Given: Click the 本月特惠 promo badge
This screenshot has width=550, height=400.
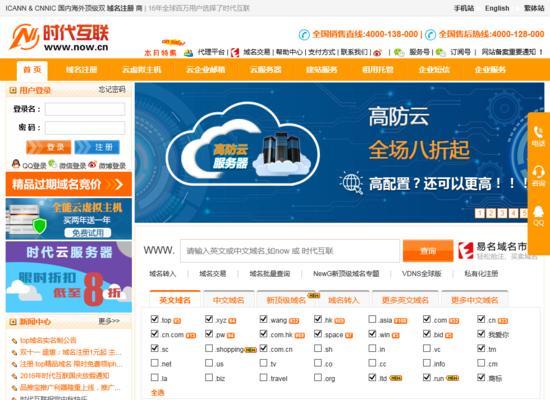Looking at the screenshot, I should pyautogui.click(x=160, y=53).
